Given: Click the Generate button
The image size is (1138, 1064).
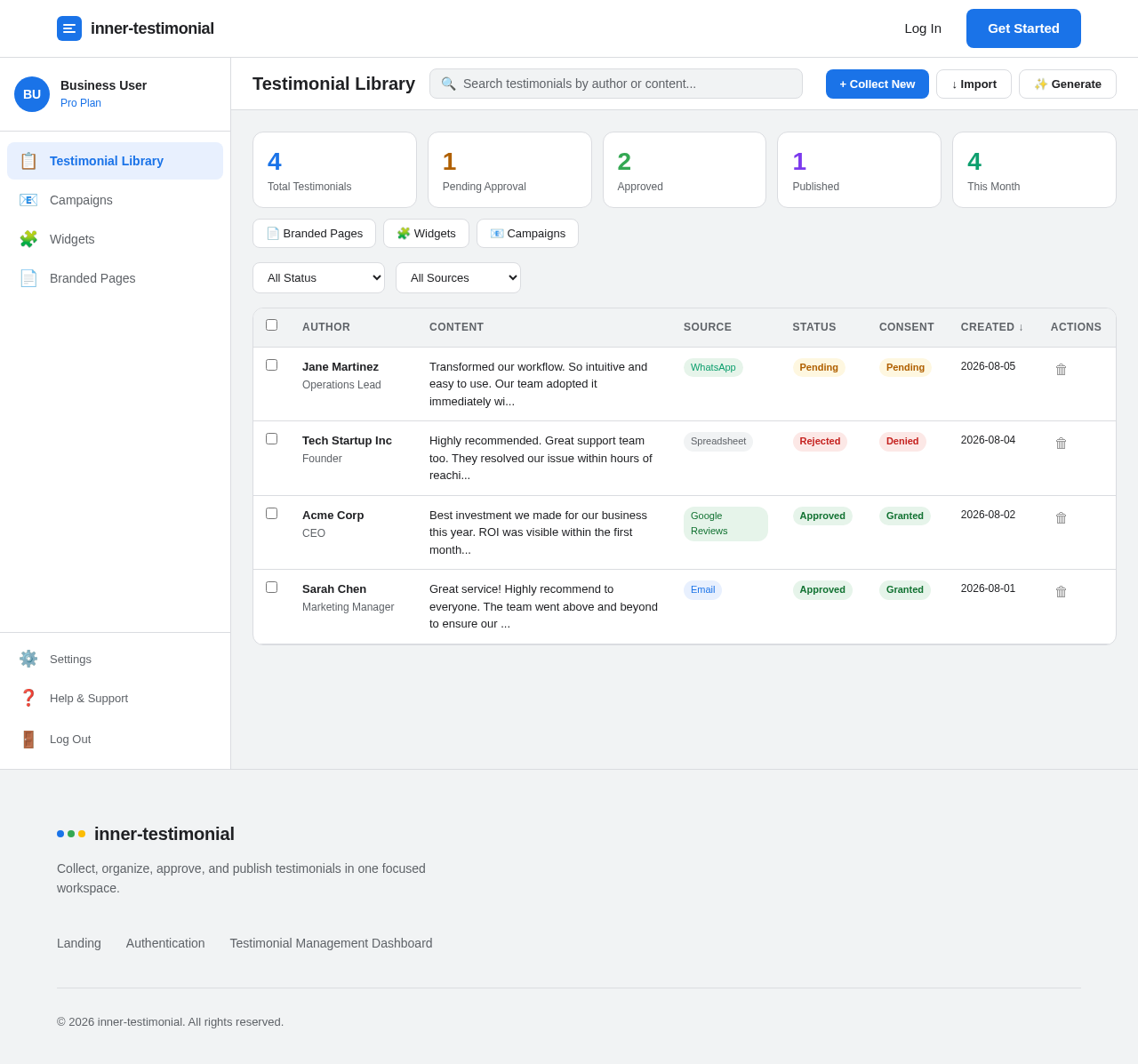Looking at the screenshot, I should pos(1068,84).
